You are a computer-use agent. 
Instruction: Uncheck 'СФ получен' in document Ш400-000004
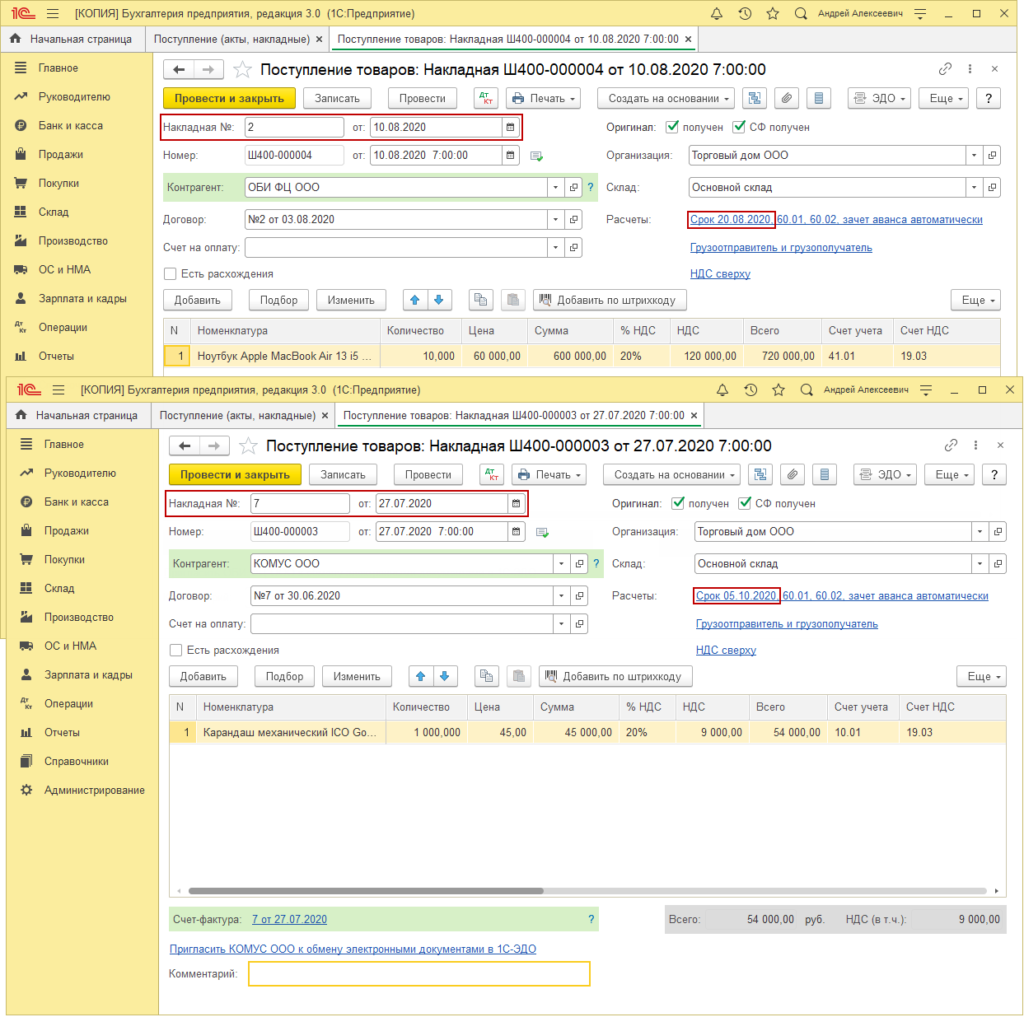[x=740, y=127]
